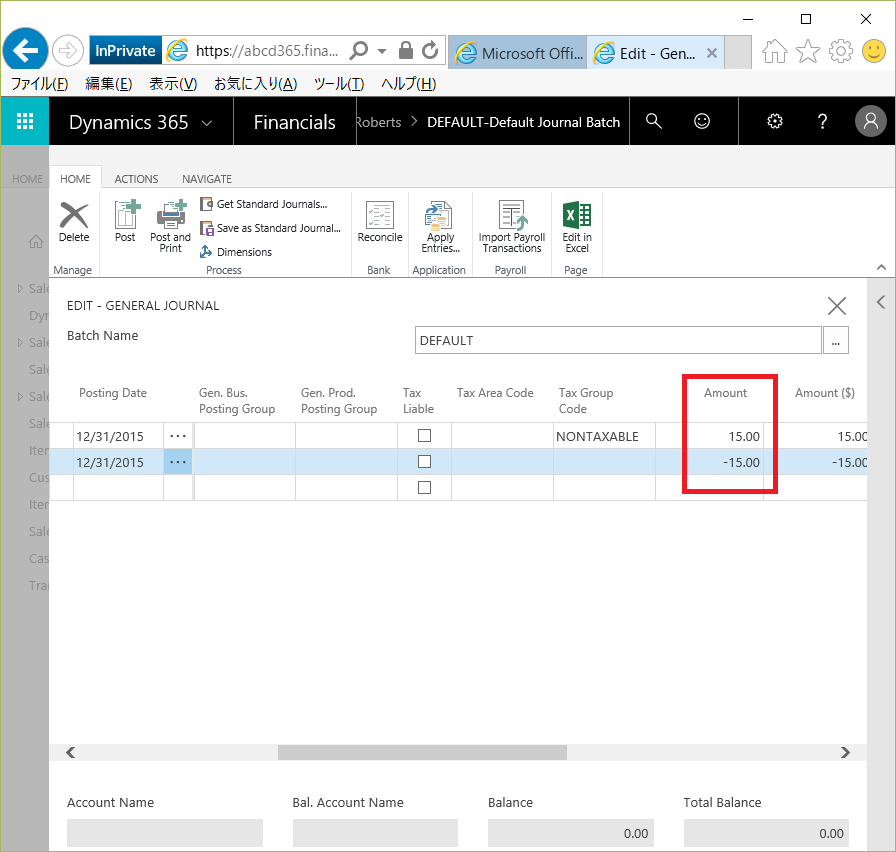Open the 編集(E) menu
The width and height of the screenshot is (896, 852).
pos(109,84)
